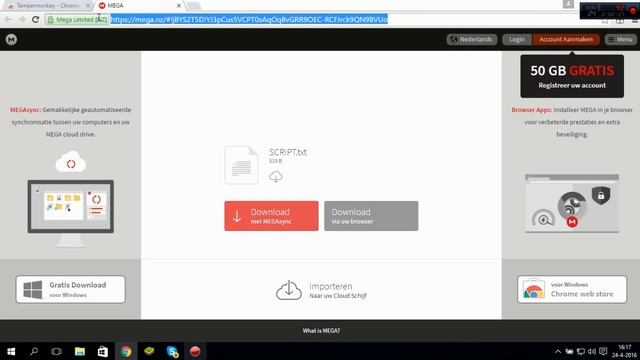Screen dimensions: 640x360
Task: Click What is MEGA? link
Action: [x=321, y=331]
